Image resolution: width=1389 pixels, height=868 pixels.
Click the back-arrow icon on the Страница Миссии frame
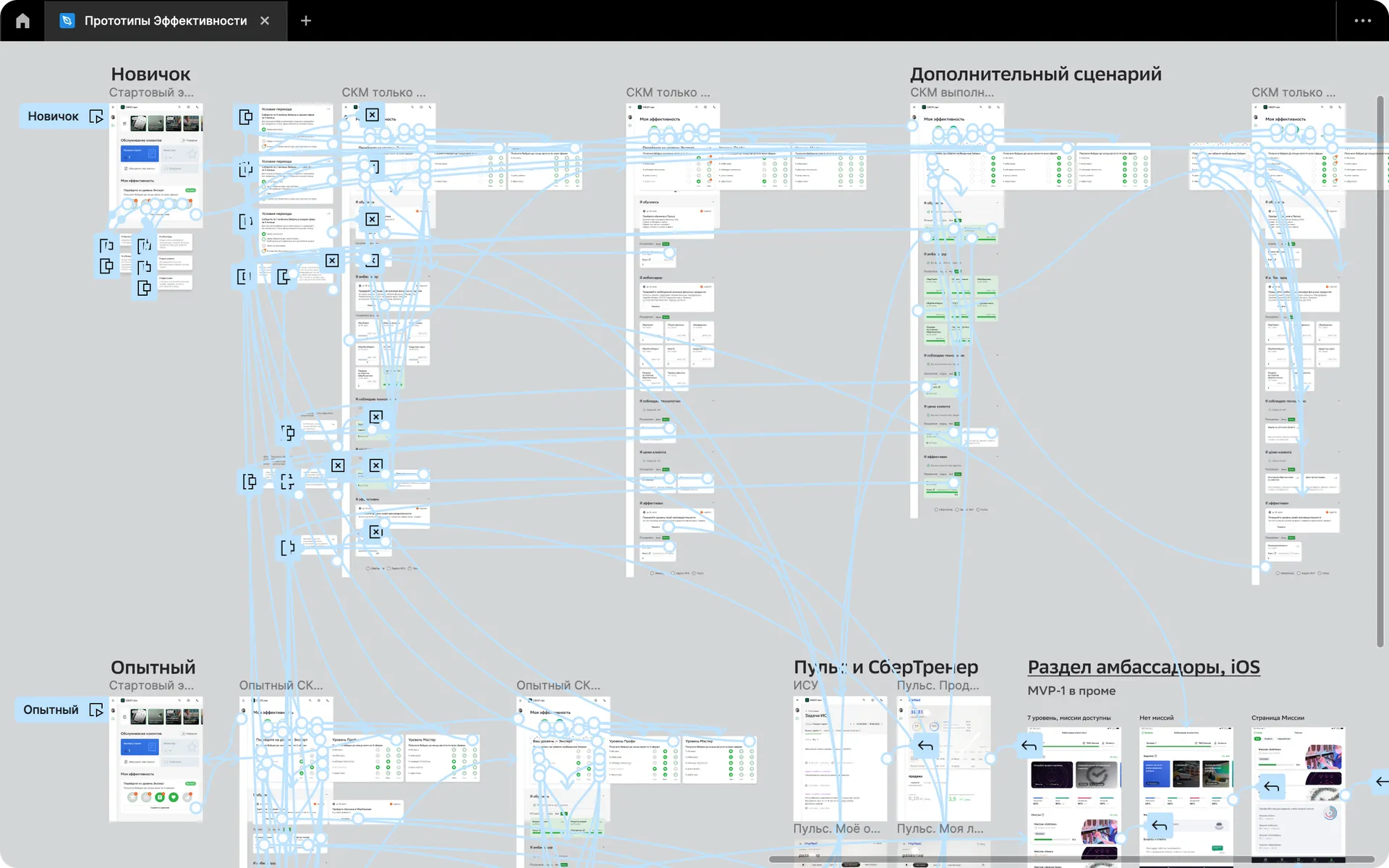click(x=1271, y=786)
